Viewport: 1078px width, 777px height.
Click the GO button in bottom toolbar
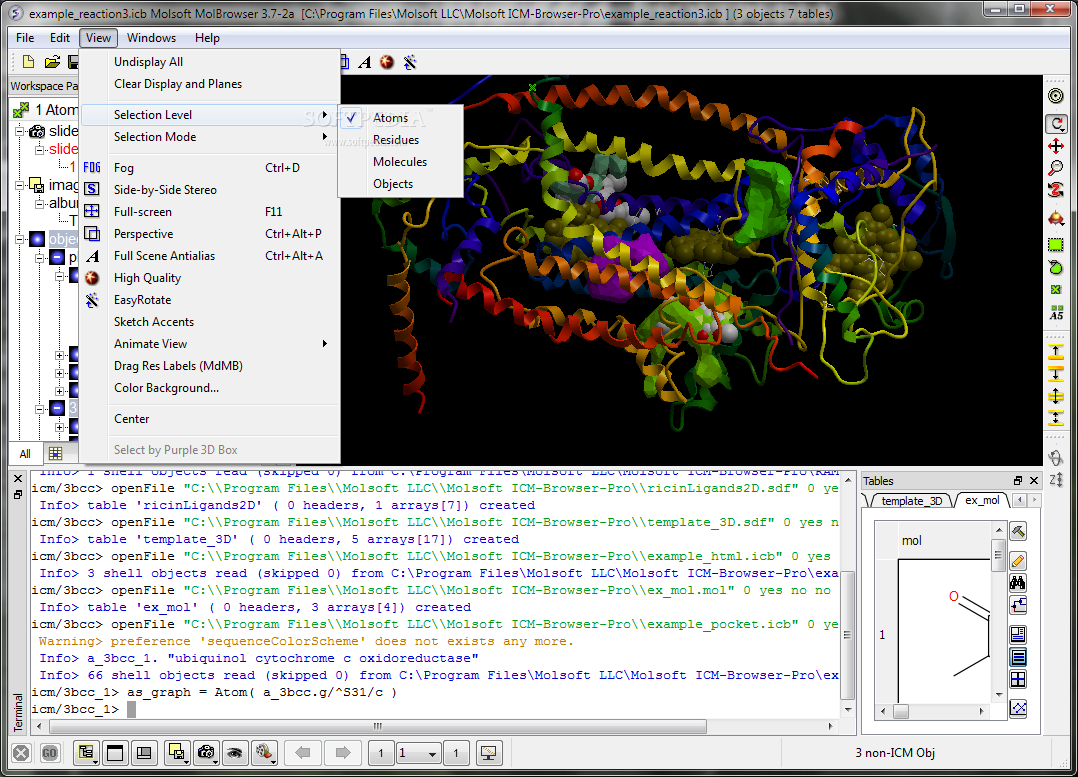(49, 754)
